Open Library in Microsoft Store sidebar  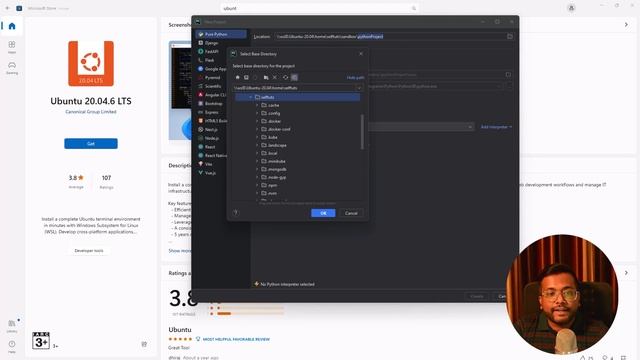pos(12,325)
